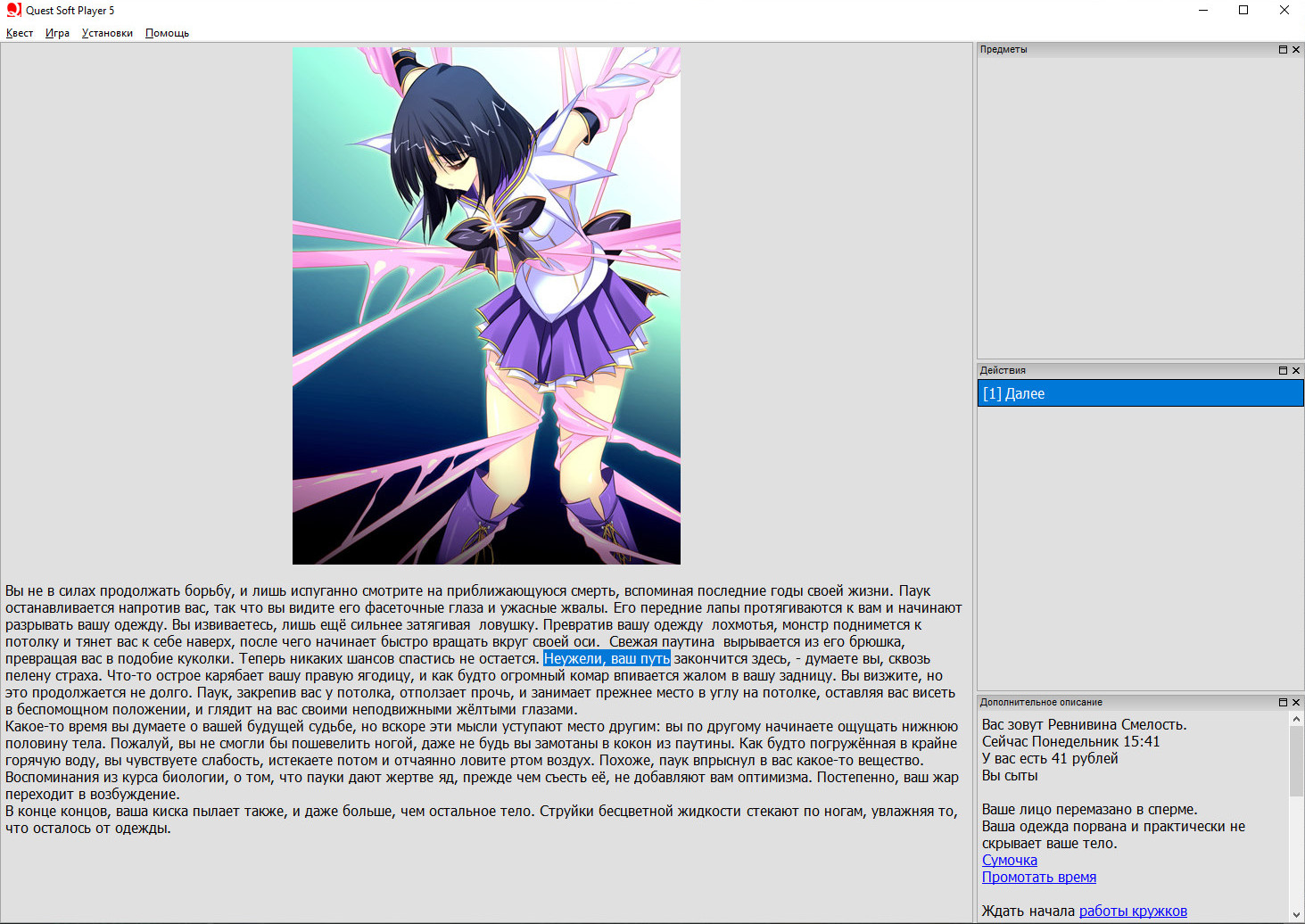This screenshot has width=1305, height=924.
Task: Maximize the Дополнительное описание panel
Action: click(1283, 702)
